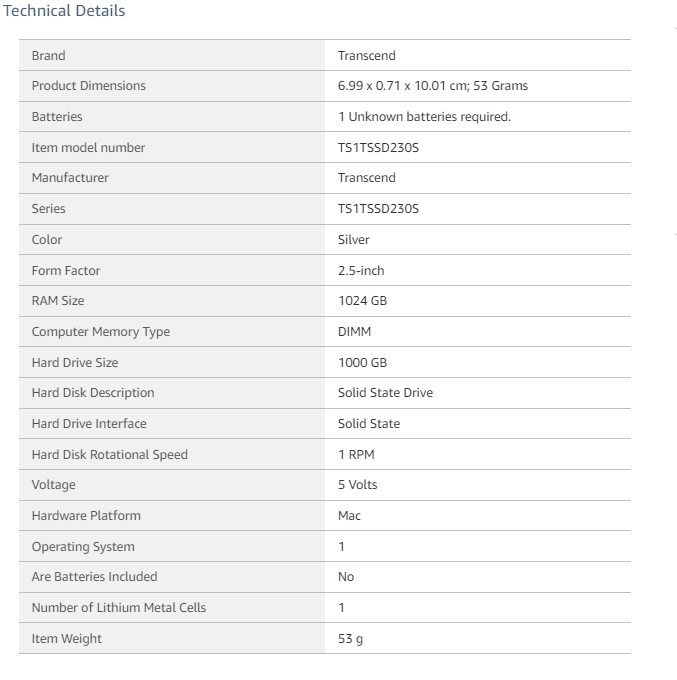Click the Hard Drive Interface label
This screenshot has width=677, height=680.
pyautogui.click(x=89, y=423)
